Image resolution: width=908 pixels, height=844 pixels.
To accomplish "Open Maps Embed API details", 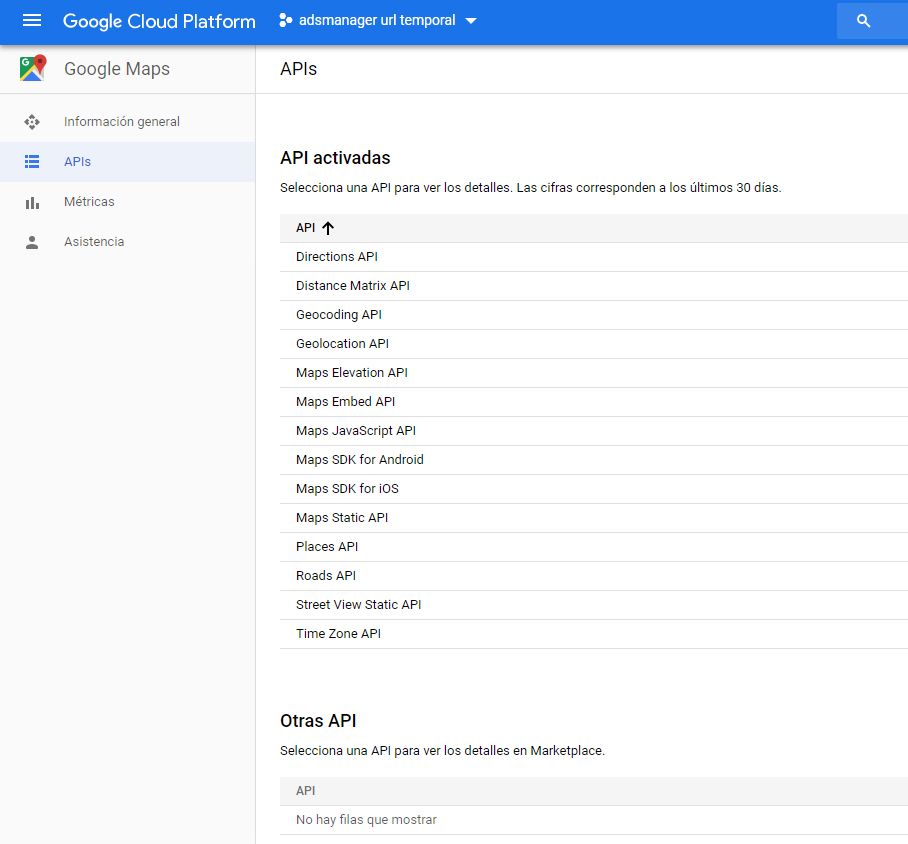I will [345, 401].
